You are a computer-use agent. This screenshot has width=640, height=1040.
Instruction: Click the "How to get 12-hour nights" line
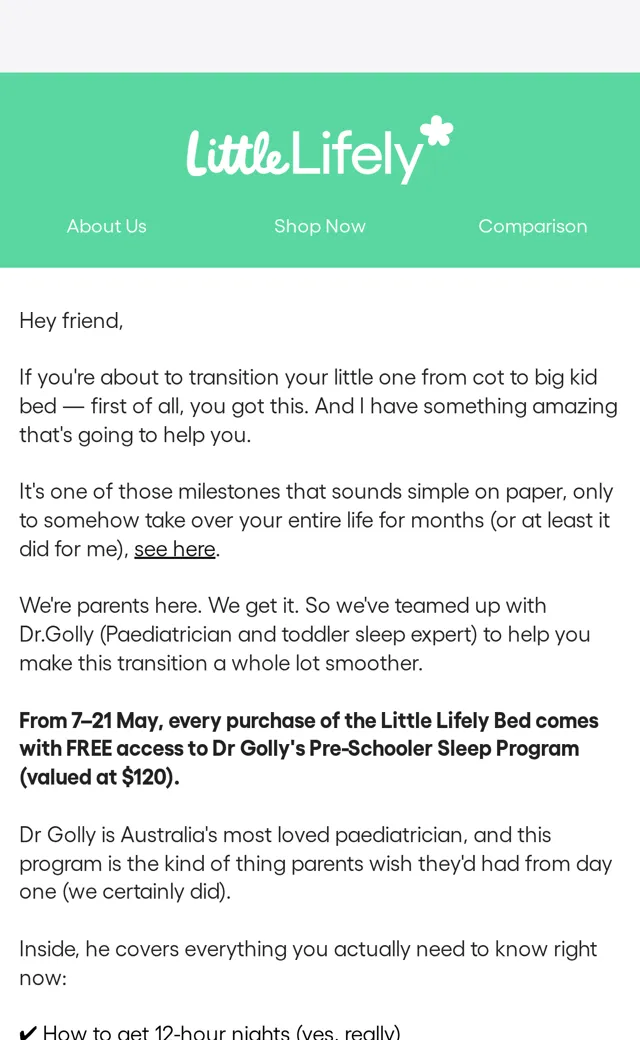(x=222, y=1032)
